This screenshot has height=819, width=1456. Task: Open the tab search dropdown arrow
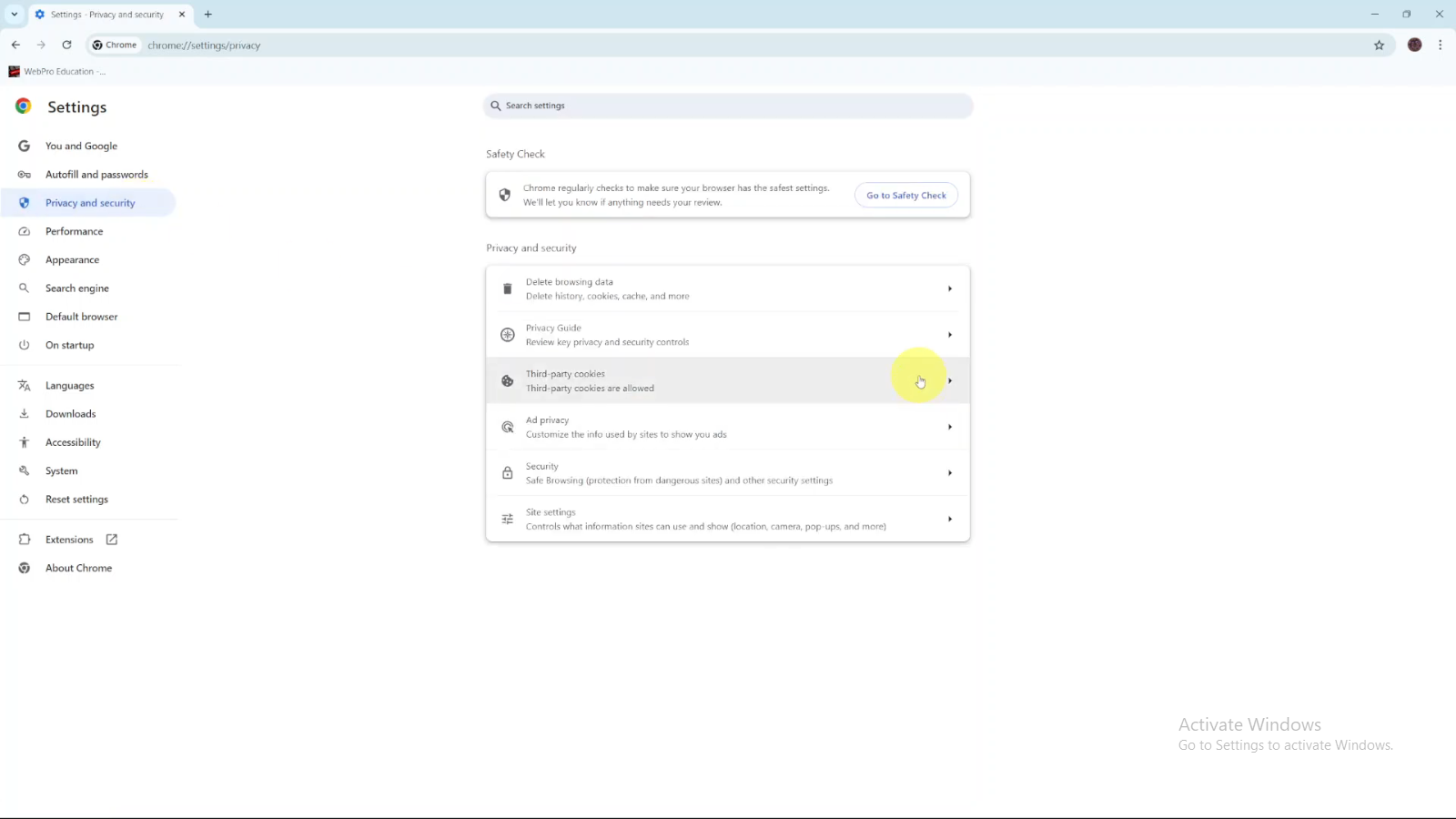pyautogui.click(x=14, y=15)
